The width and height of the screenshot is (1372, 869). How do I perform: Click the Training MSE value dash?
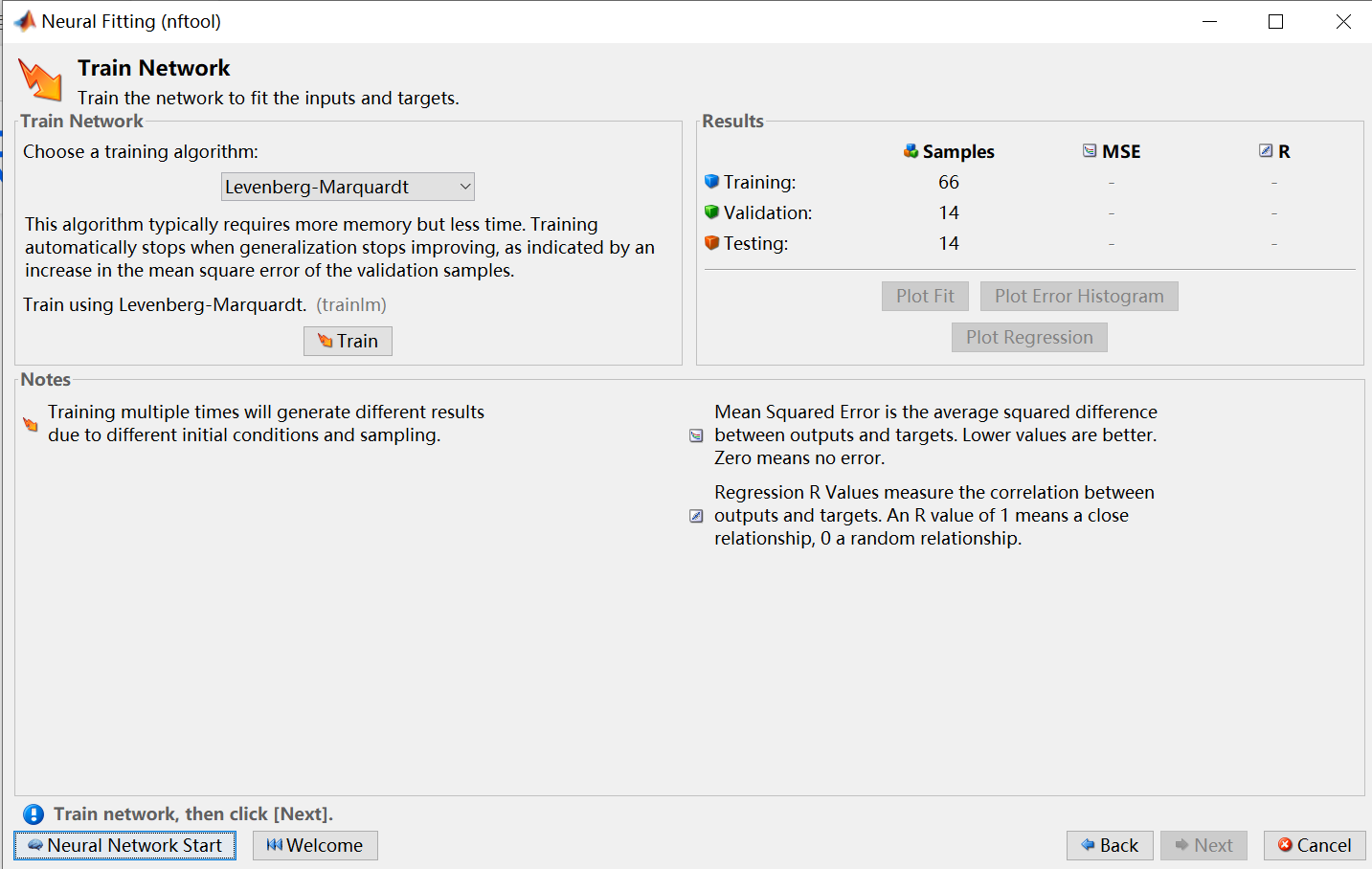(x=1112, y=183)
